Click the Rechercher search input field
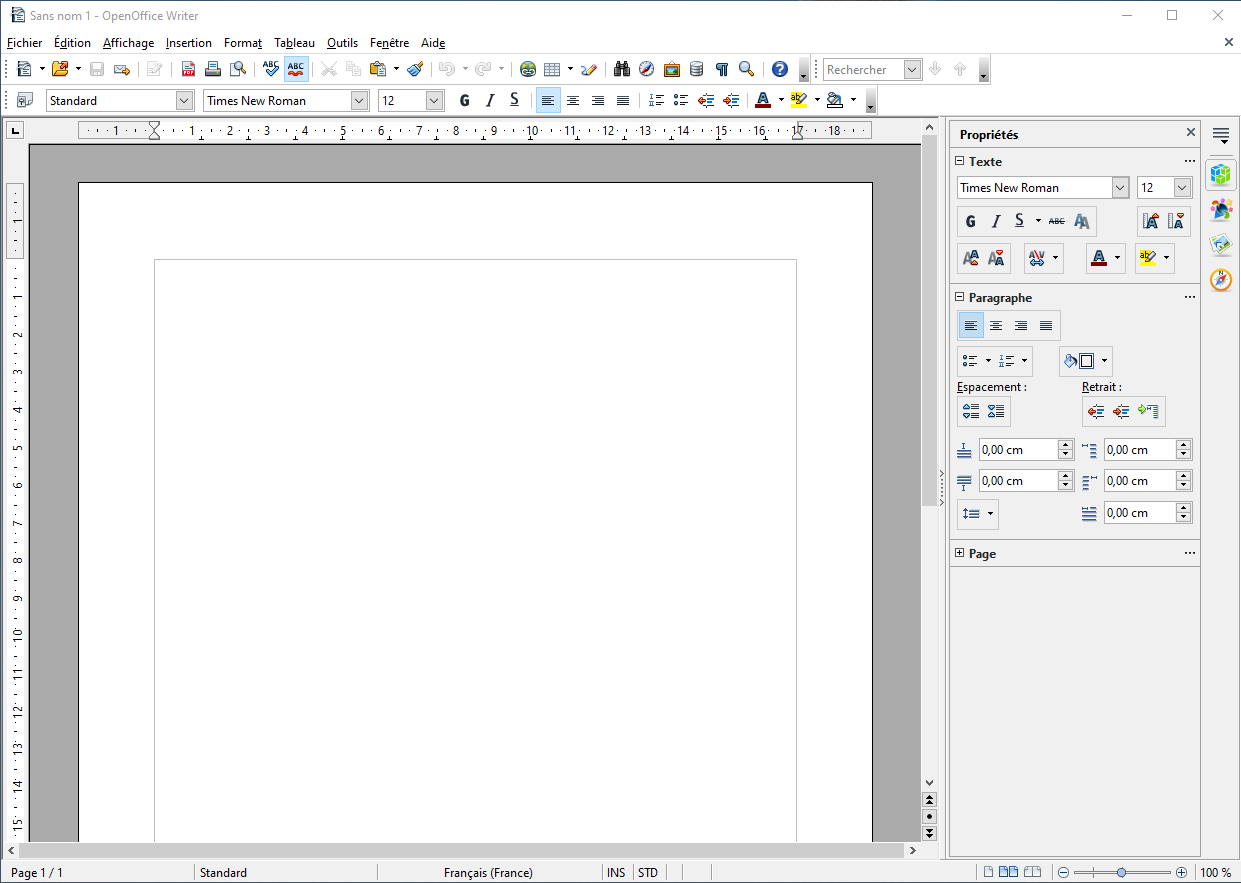 (862, 69)
